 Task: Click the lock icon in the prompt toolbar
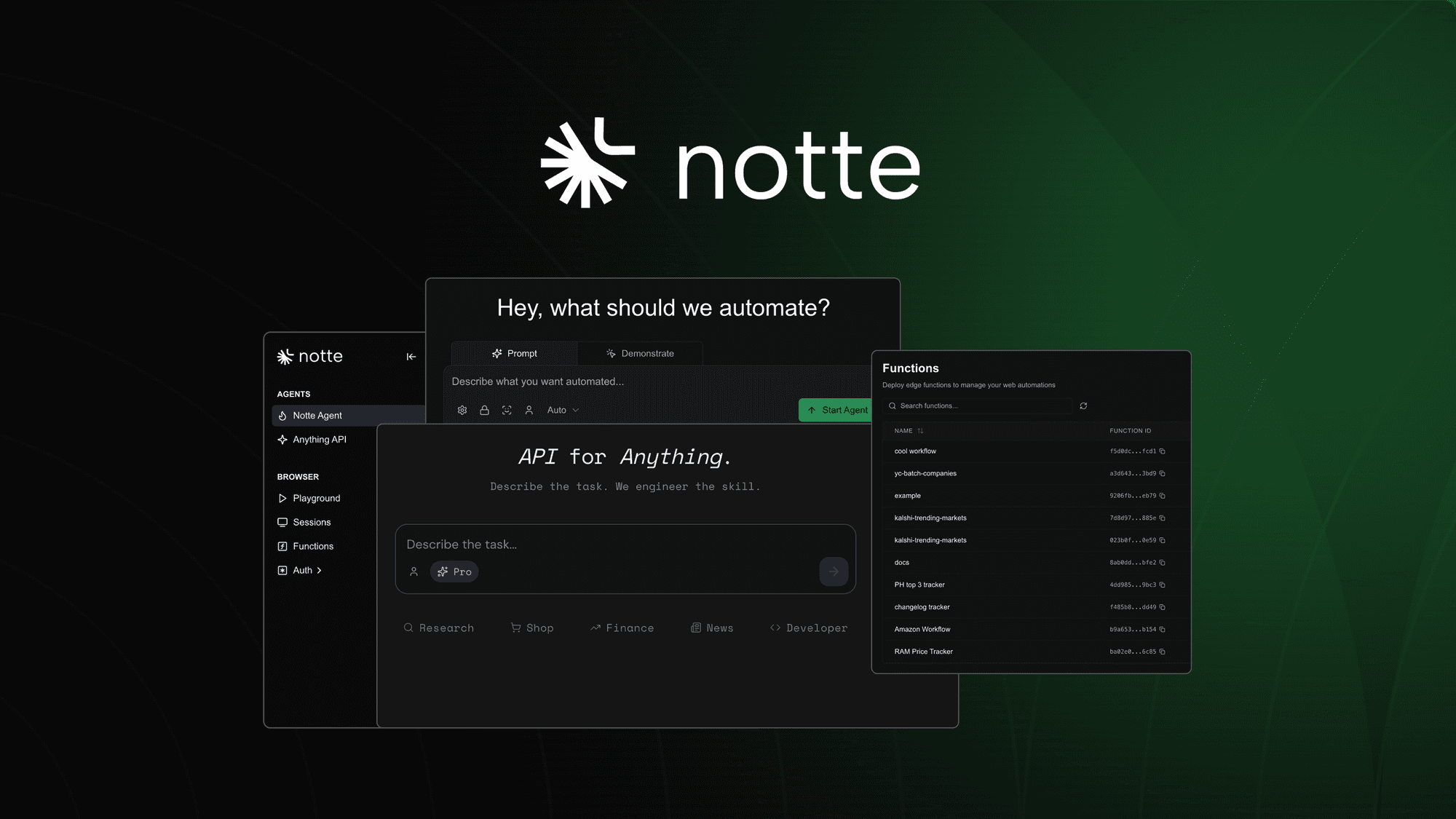pos(484,411)
